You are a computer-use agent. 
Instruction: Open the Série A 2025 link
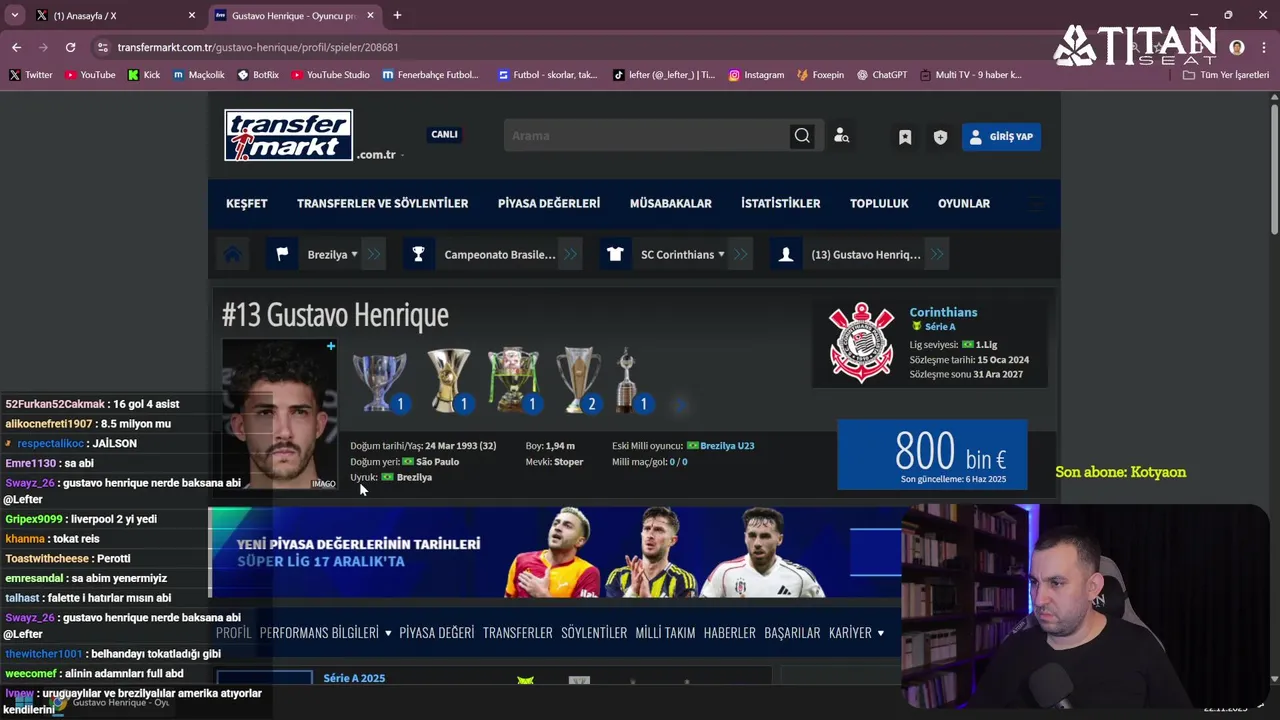354,678
